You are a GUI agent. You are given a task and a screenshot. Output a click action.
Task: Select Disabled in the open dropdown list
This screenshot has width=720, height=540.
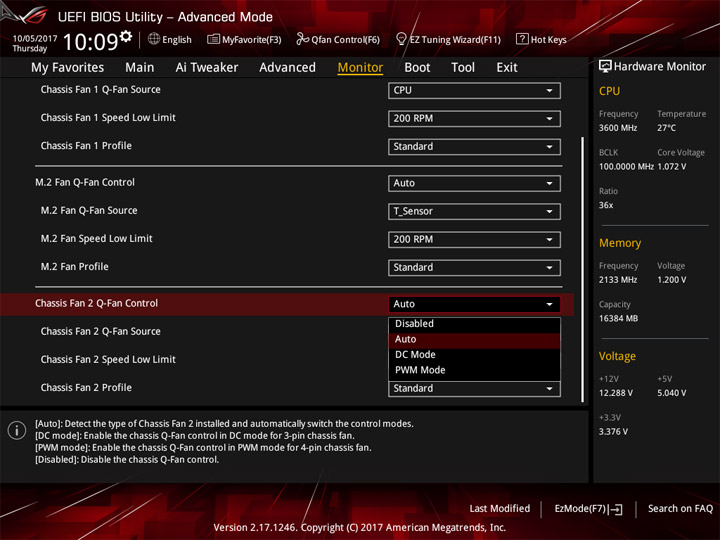coord(474,324)
